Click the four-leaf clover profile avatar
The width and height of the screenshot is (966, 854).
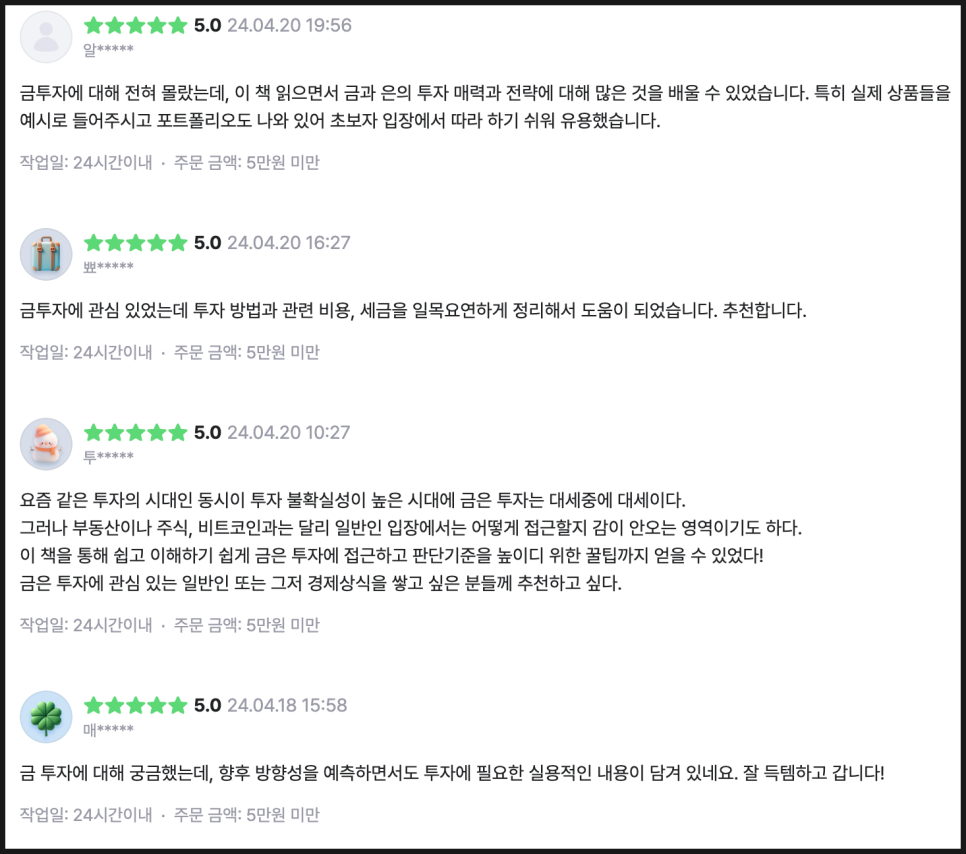coord(46,717)
